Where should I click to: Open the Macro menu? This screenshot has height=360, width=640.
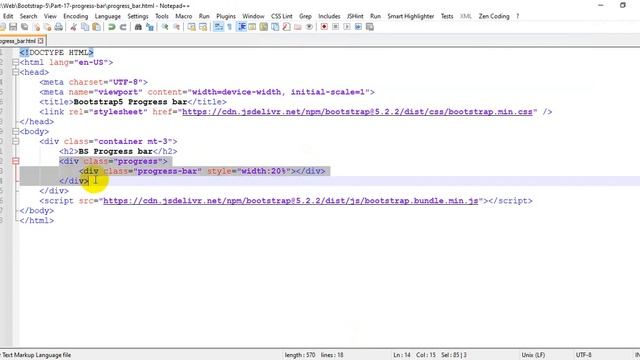click(184, 16)
